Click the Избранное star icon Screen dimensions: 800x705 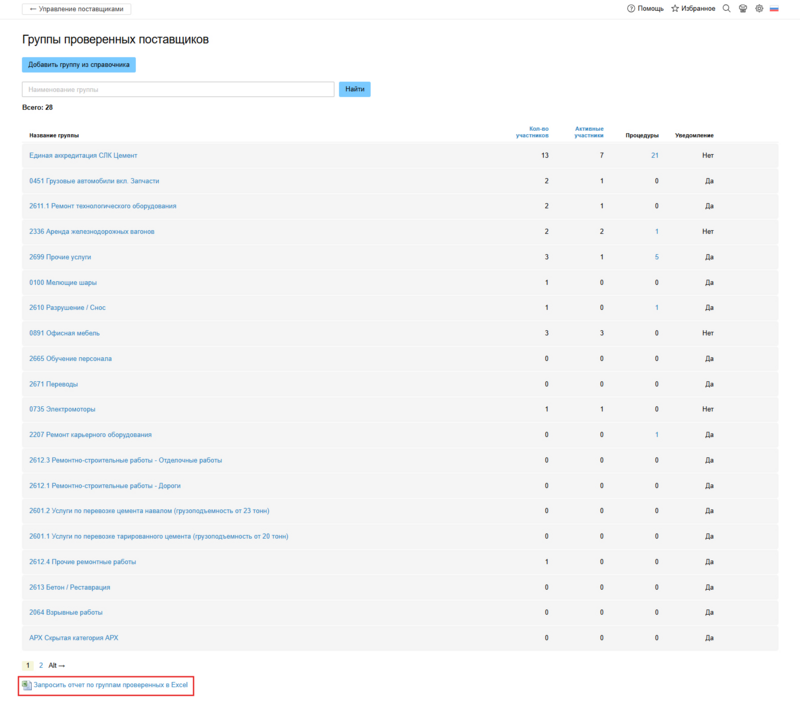tap(676, 8)
